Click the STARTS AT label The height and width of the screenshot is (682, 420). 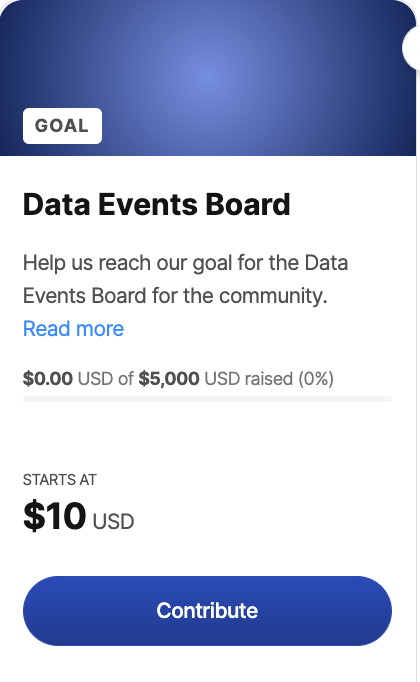60,480
